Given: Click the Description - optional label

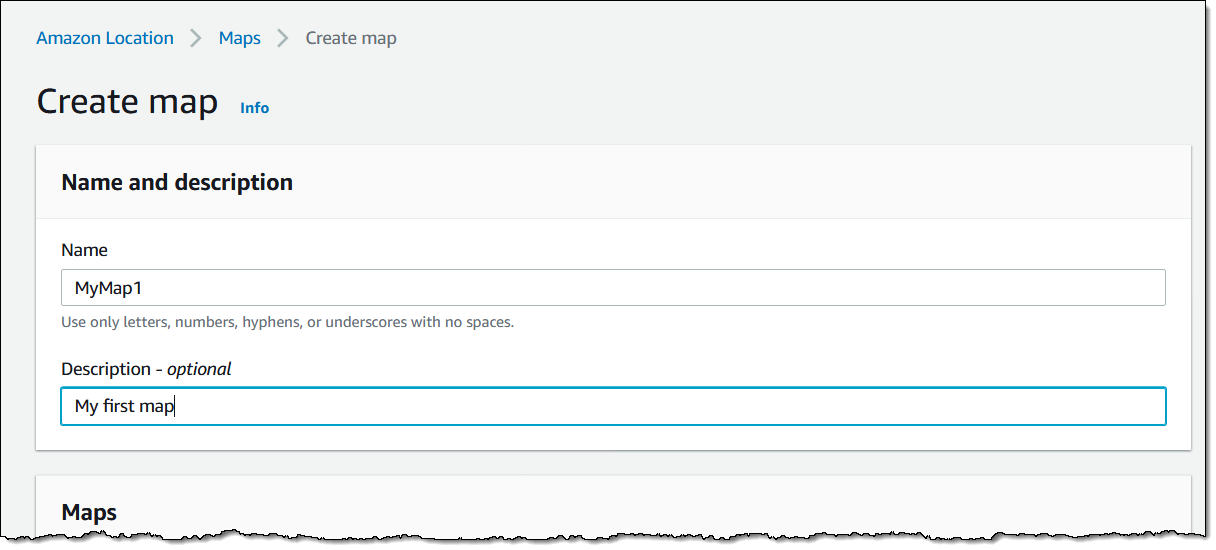Looking at the screenshot, I should tap(146, 369).
